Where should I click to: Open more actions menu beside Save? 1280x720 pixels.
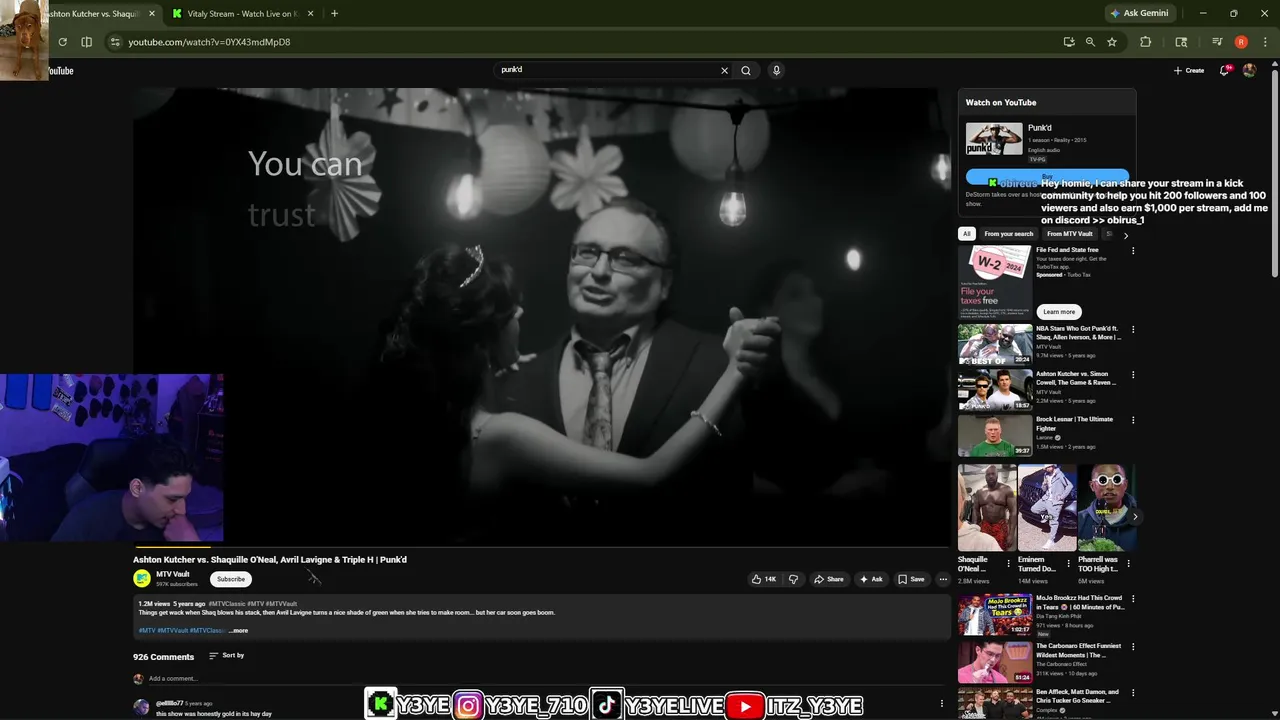coord(943,579)
